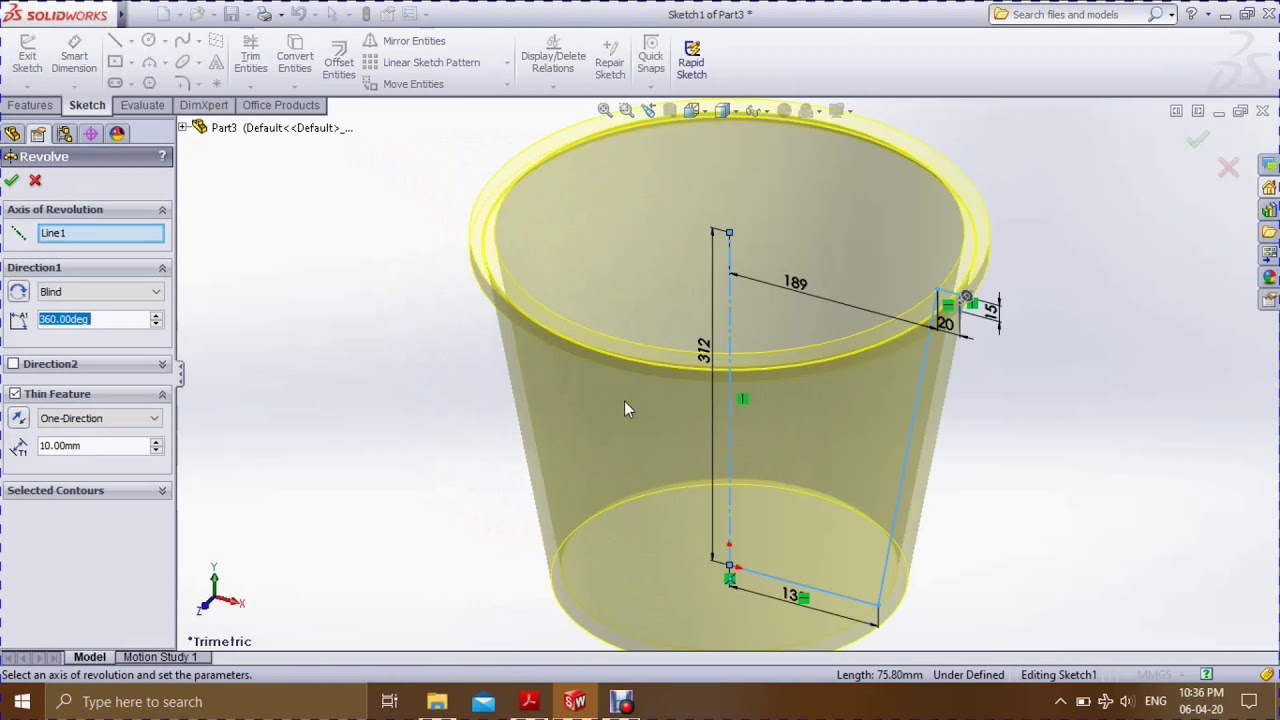1280x720 pixels.
Task: Click the Search files and models box
Action: pos(1078,14)
